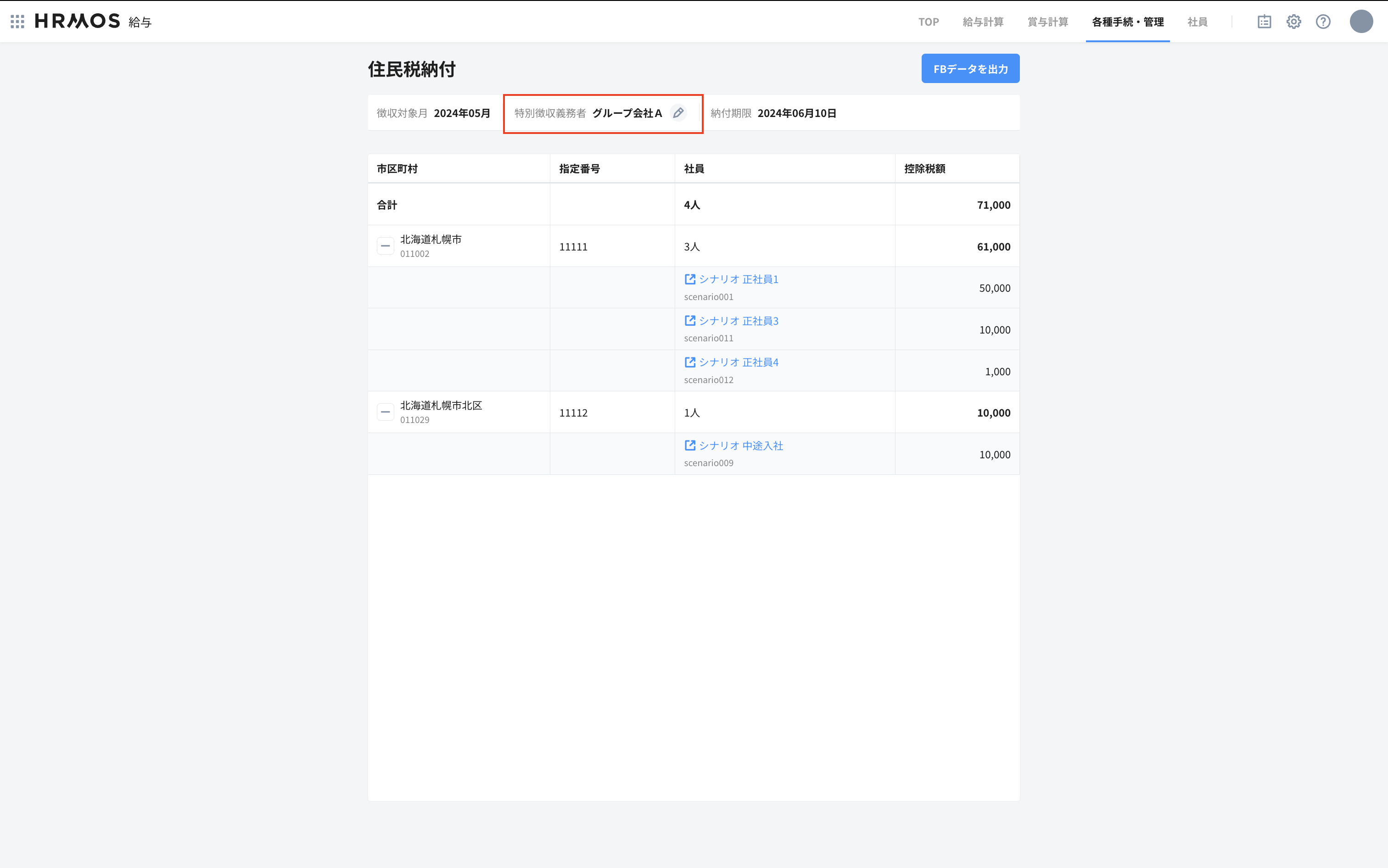Click the user avatar circle
The height and width of the screenshot is (868, 1388).
[1360, 22]
